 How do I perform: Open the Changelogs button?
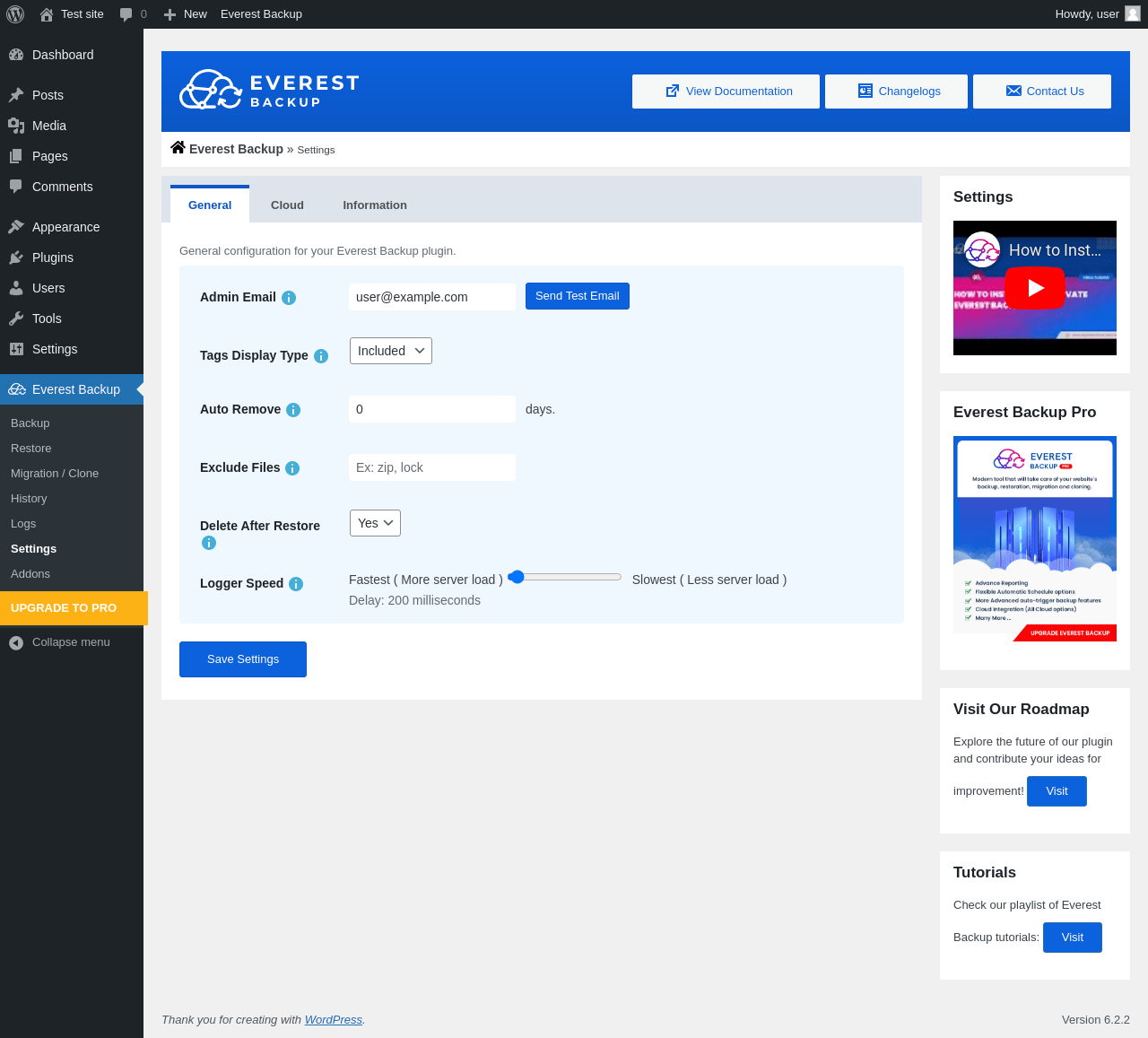pyautogui.click(x=896, y=92)
